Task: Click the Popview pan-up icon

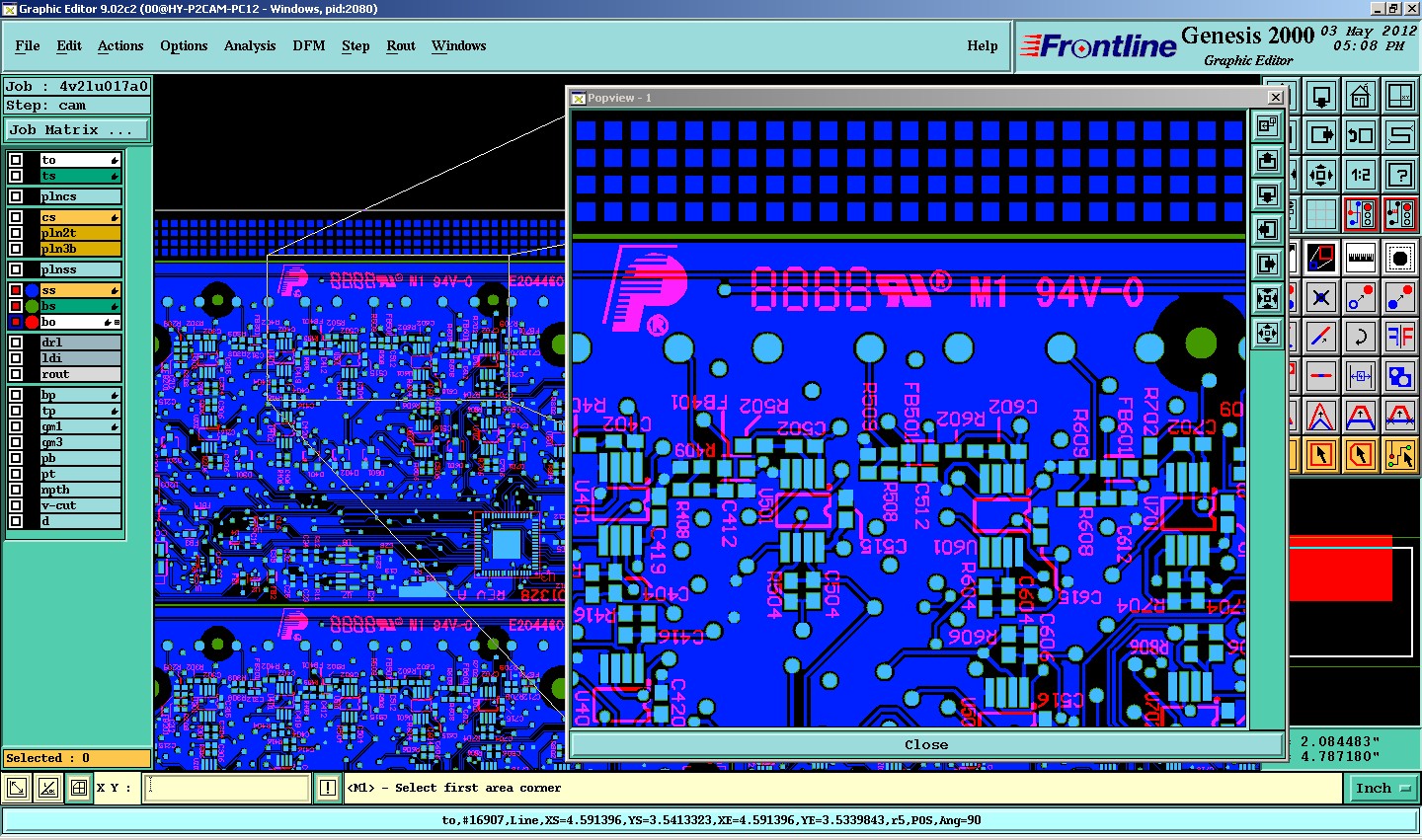Action: coord(1268,160)
